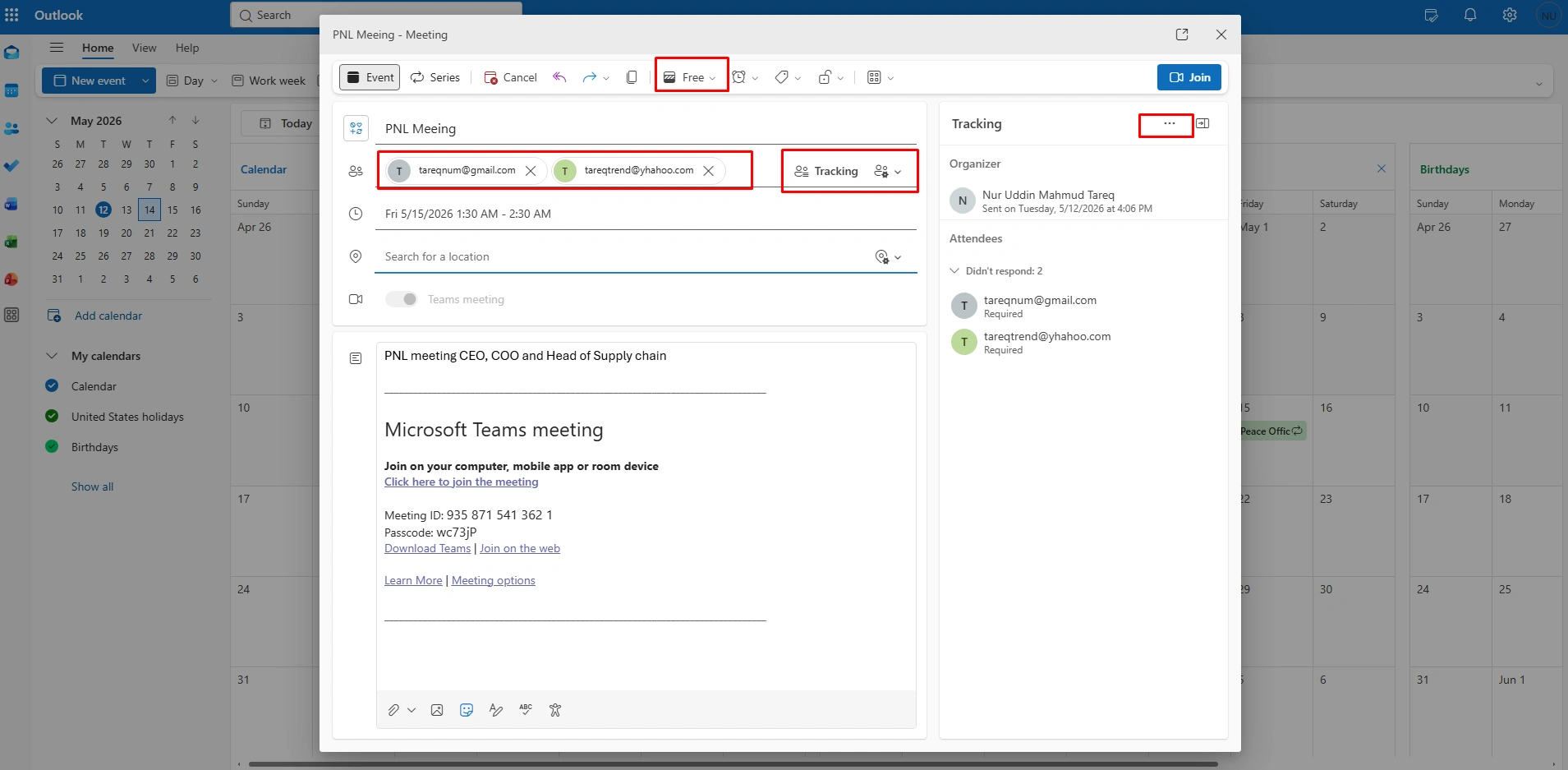Viewport: 1568px width, 770px height.
Task: Open the Help tab
Action: tap(187, 48)
